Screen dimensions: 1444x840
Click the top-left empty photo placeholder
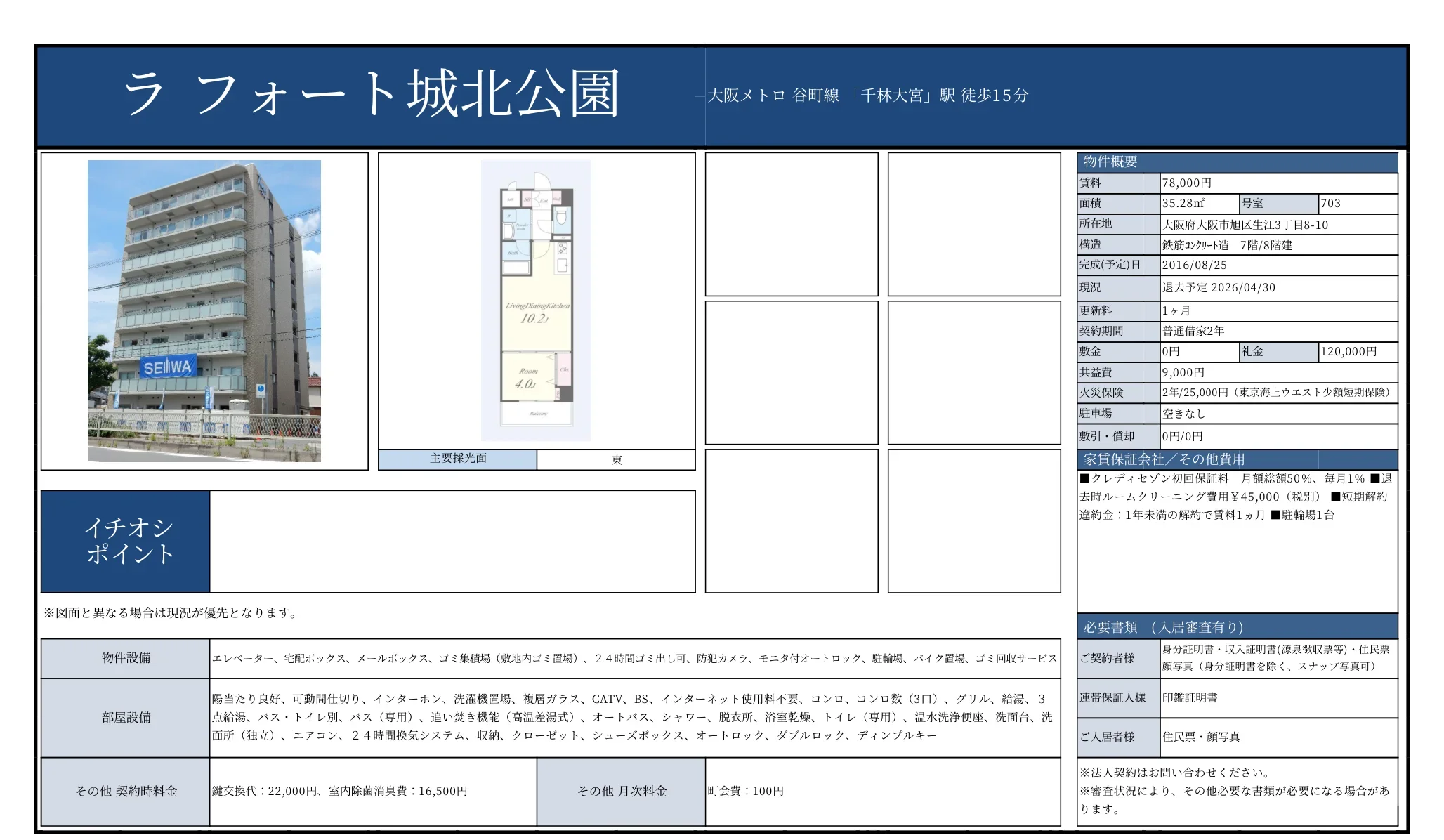pyautogui.click(x=792, y=224)
